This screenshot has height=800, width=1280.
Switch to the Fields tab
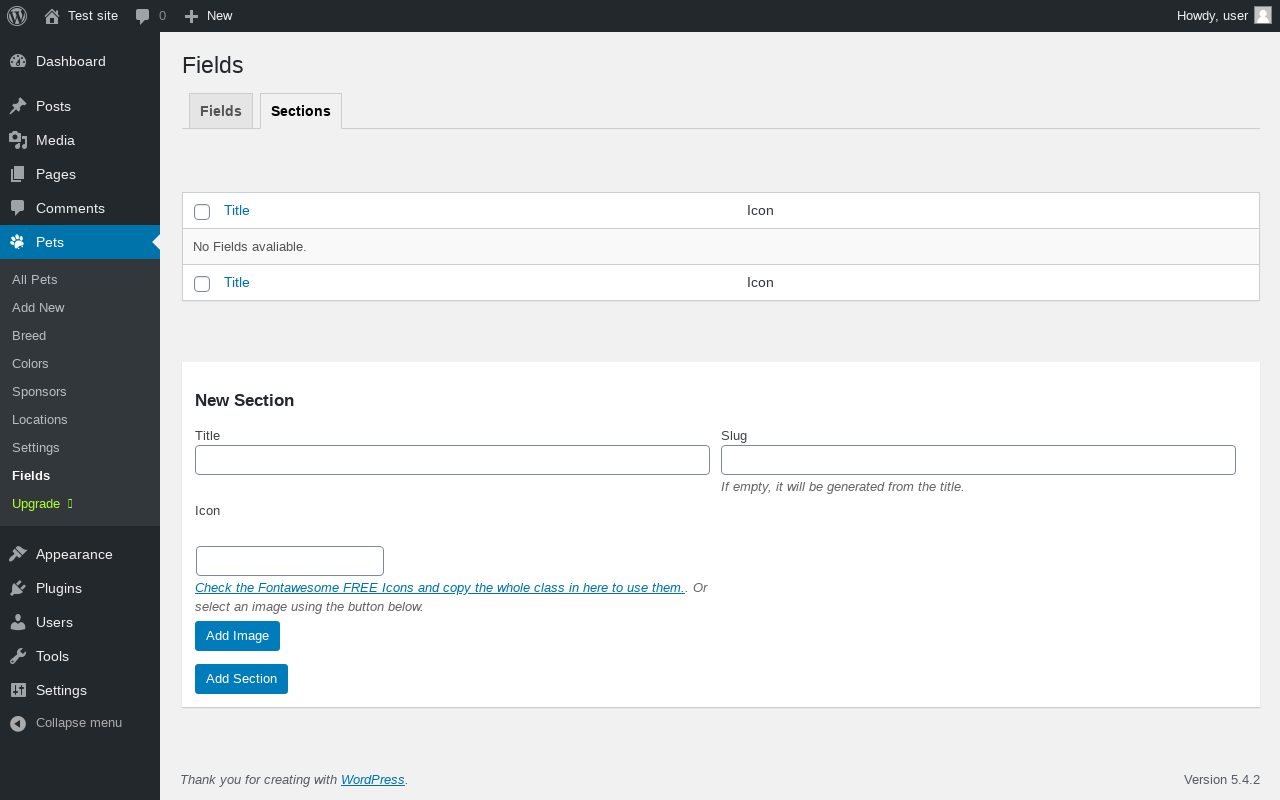tap(221, 111)
